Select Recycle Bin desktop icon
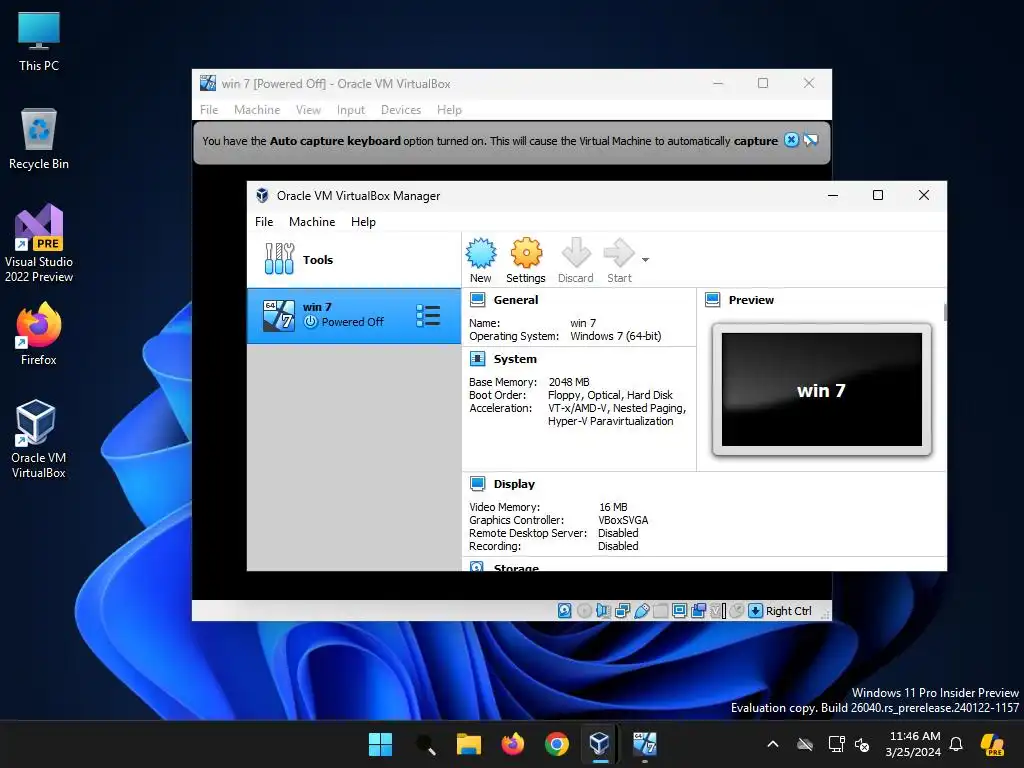Image resolution: width=1024 pixels, height=768 pixels. click(39, 139)
